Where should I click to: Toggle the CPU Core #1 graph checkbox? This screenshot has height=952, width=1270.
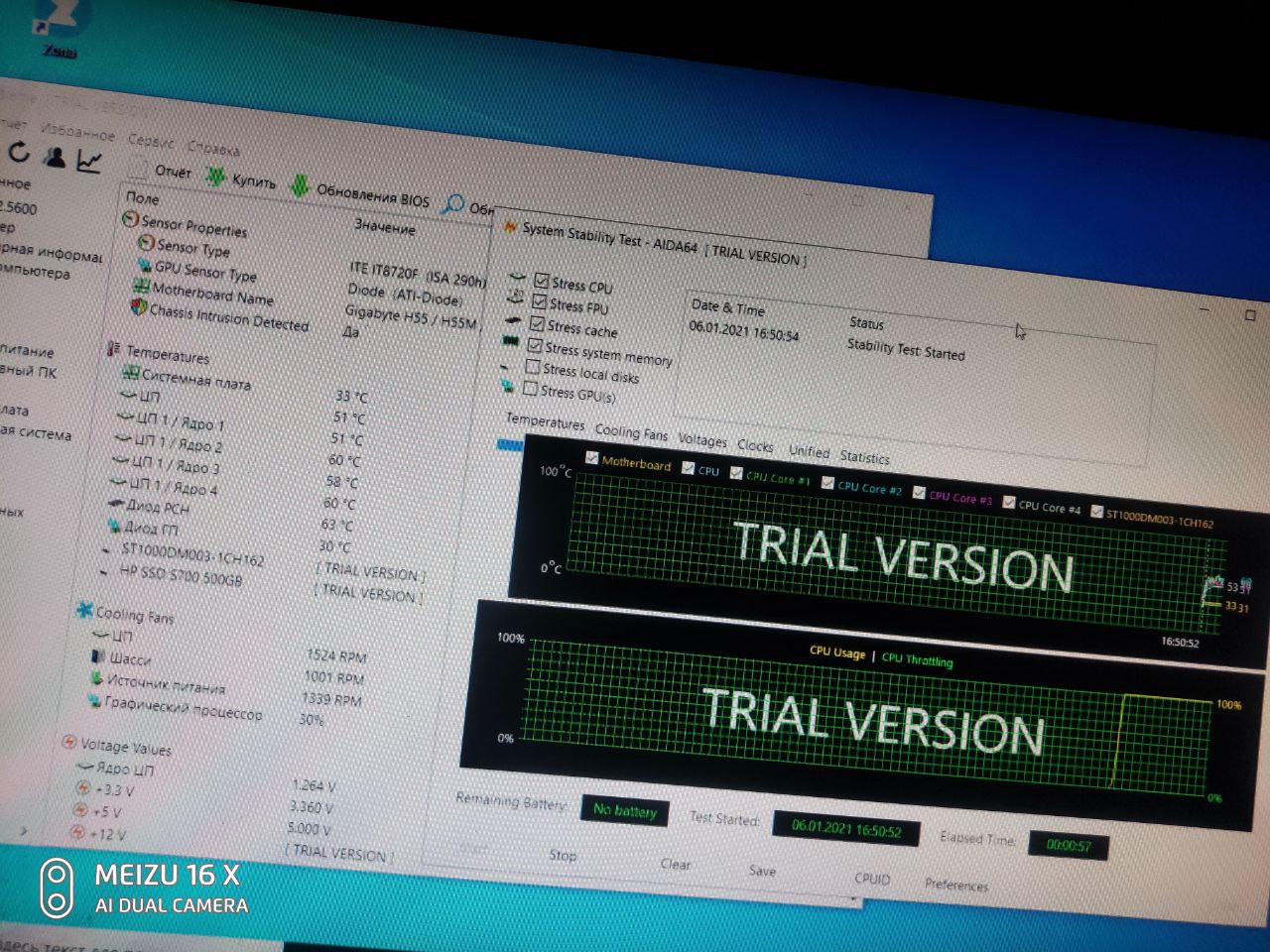click(736, 474)
